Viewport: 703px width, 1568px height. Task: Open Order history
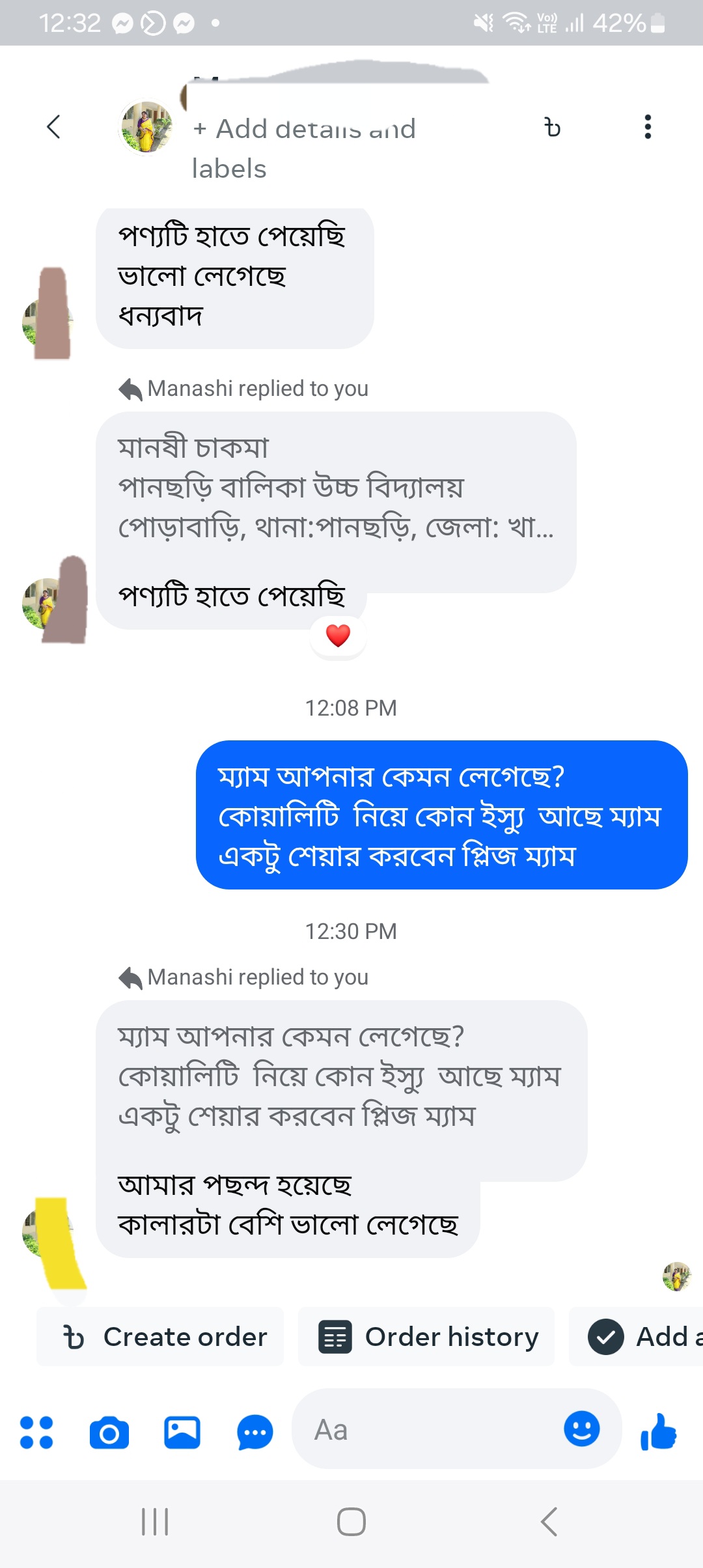click(x=426, y=1336)
